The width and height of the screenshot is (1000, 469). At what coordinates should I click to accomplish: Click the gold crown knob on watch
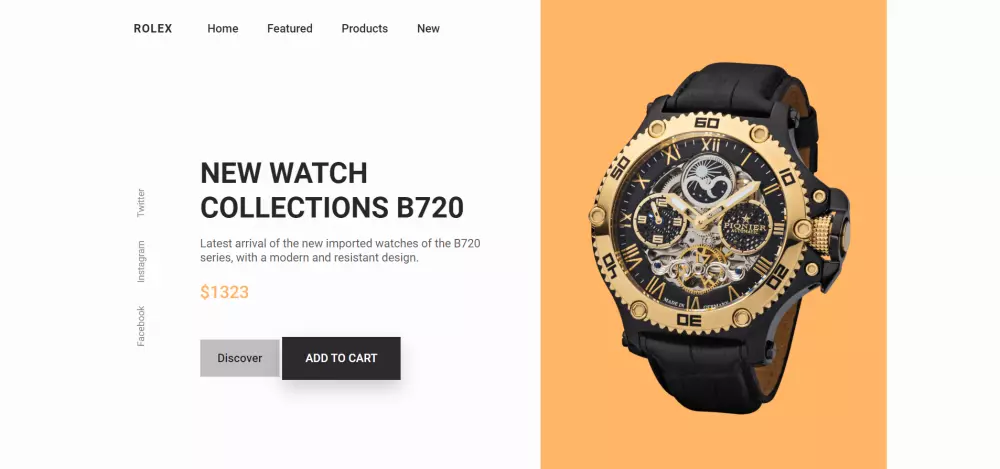coord(822,234)
